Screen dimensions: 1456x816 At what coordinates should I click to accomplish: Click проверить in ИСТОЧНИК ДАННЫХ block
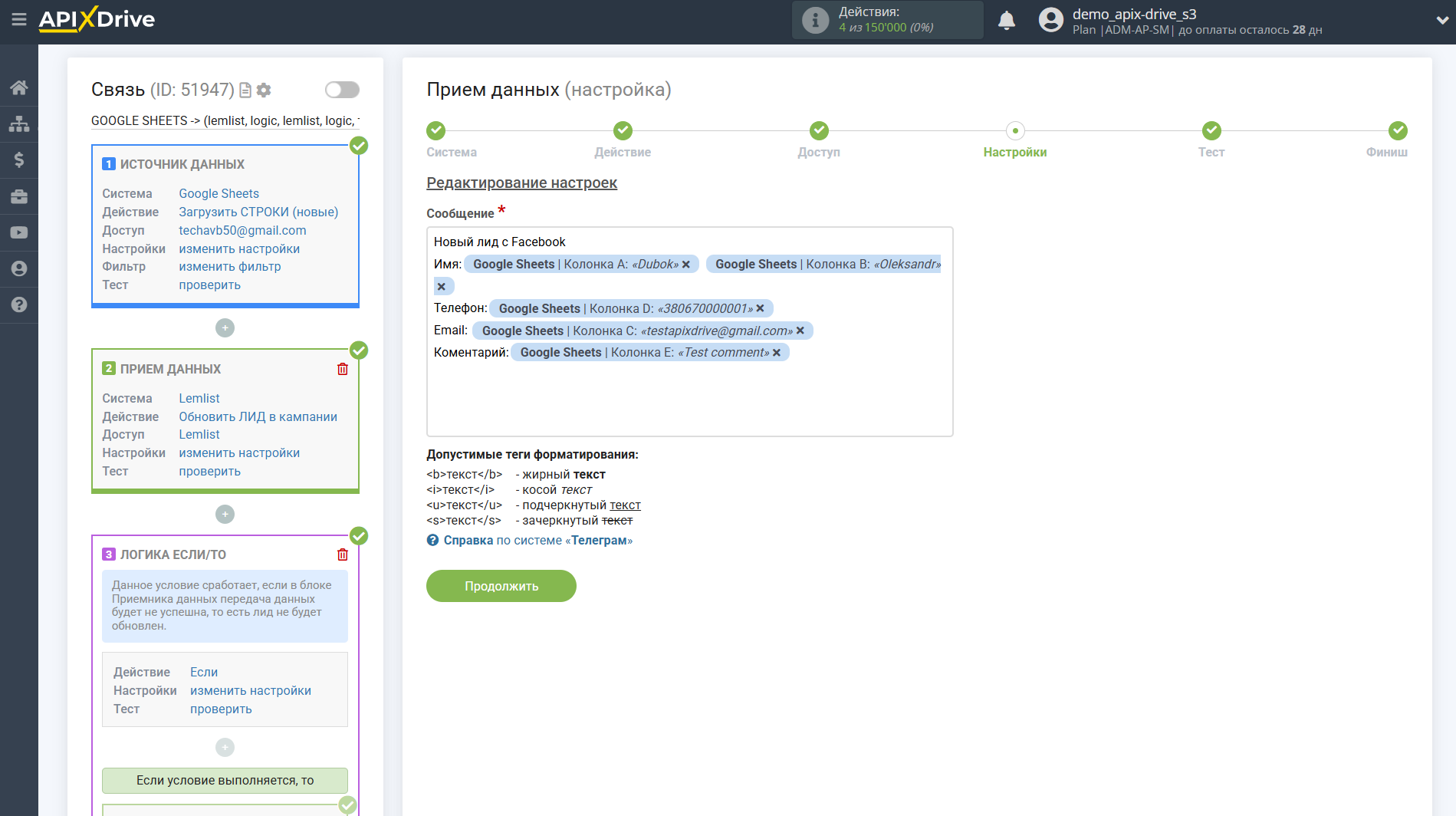(209, 285)
